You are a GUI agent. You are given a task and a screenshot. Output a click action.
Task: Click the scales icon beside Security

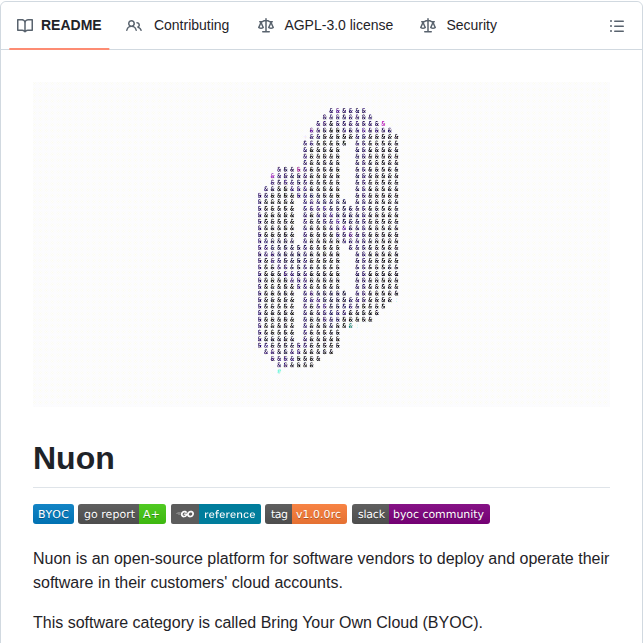pyautogui.click(x=428, y=25)
